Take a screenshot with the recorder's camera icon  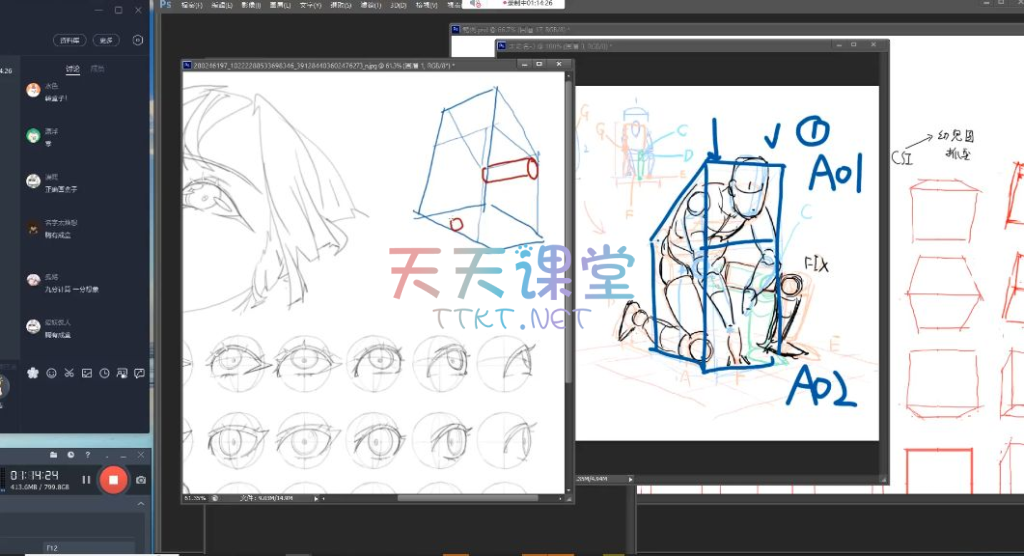click(x=141, y=480)
